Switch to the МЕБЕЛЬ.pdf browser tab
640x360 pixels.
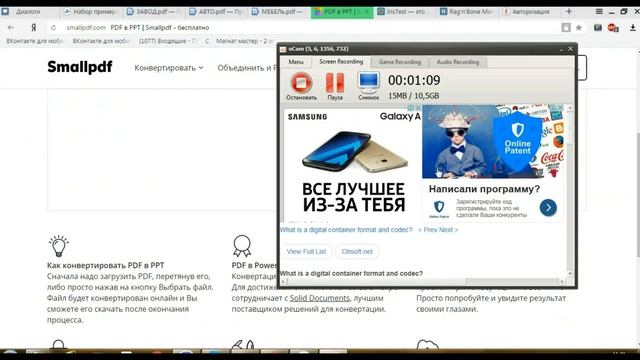pyautogui.click(x=279, y=12)
